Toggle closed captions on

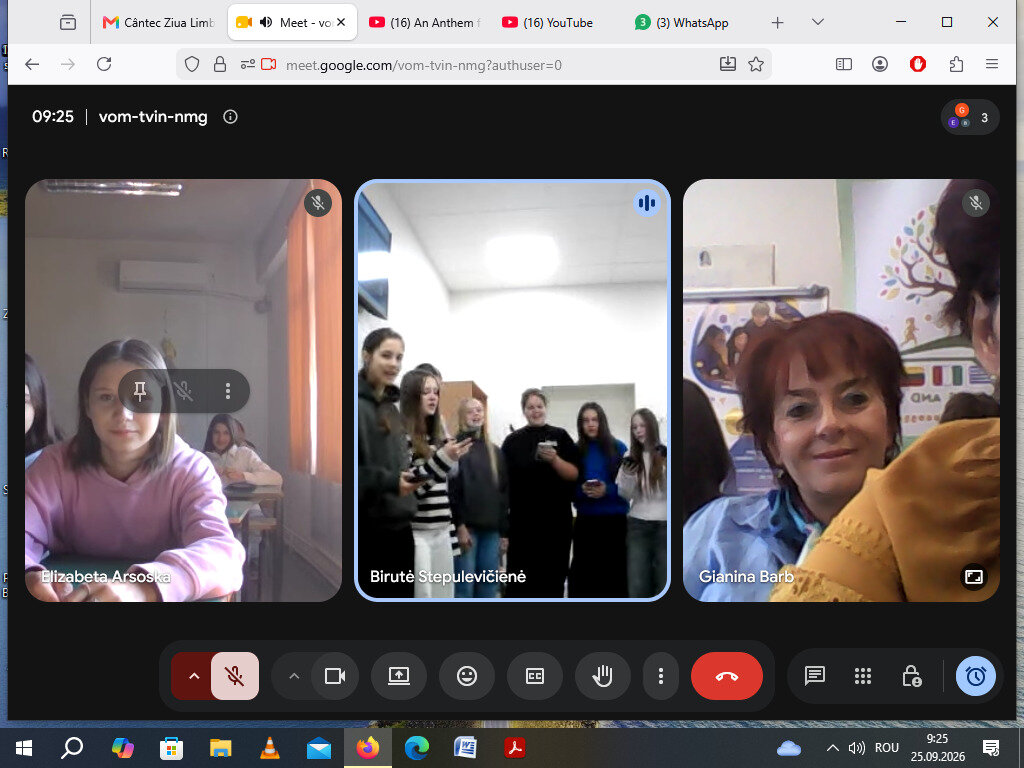pos(535,676)
